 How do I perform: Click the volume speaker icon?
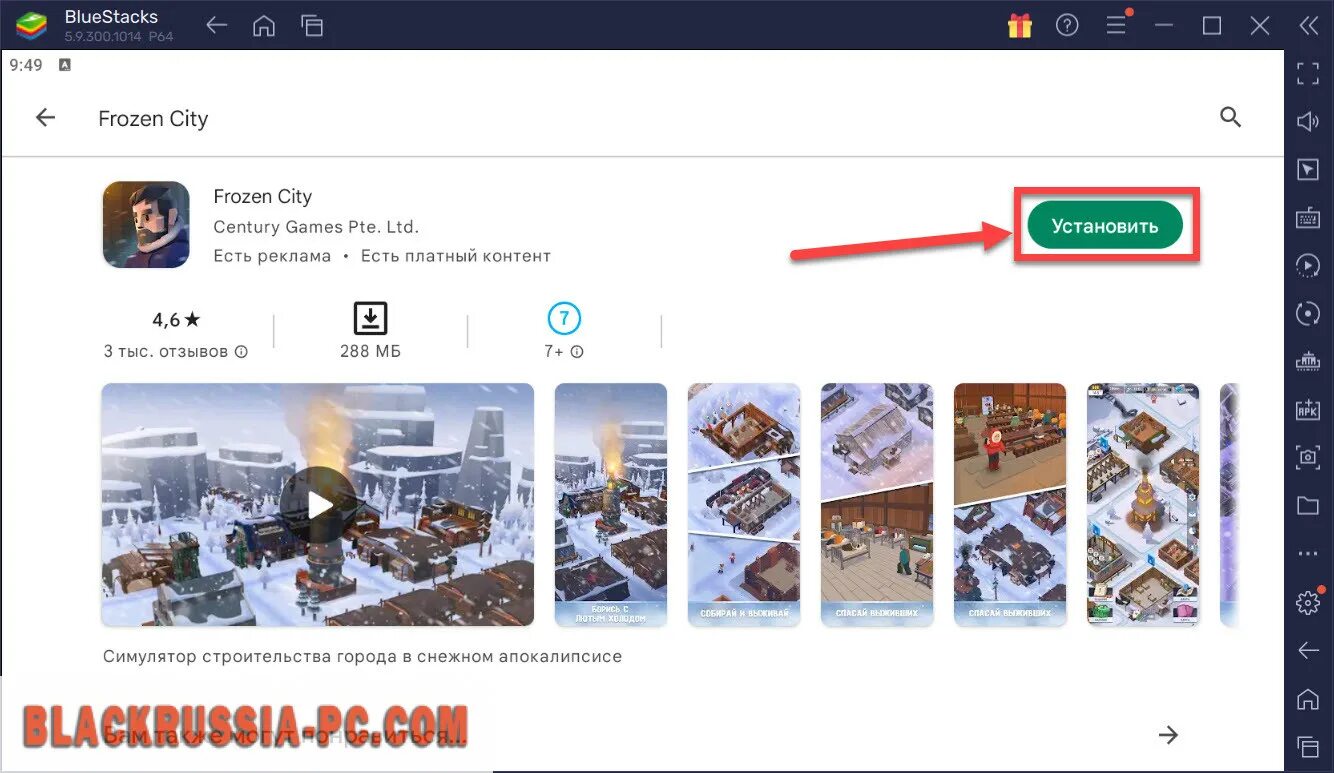(1308, 121)
